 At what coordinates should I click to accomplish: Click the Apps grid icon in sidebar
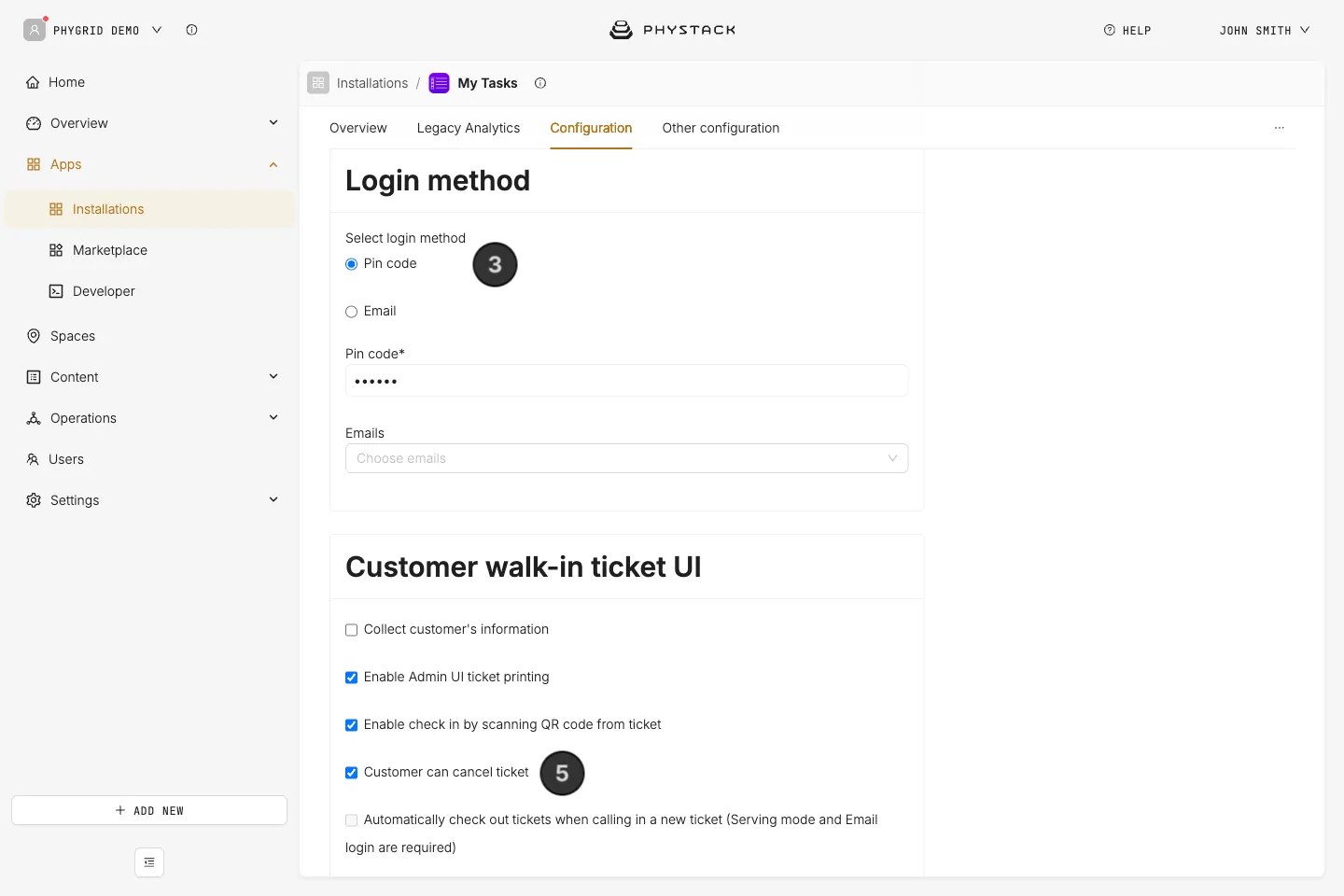[34, 164]
